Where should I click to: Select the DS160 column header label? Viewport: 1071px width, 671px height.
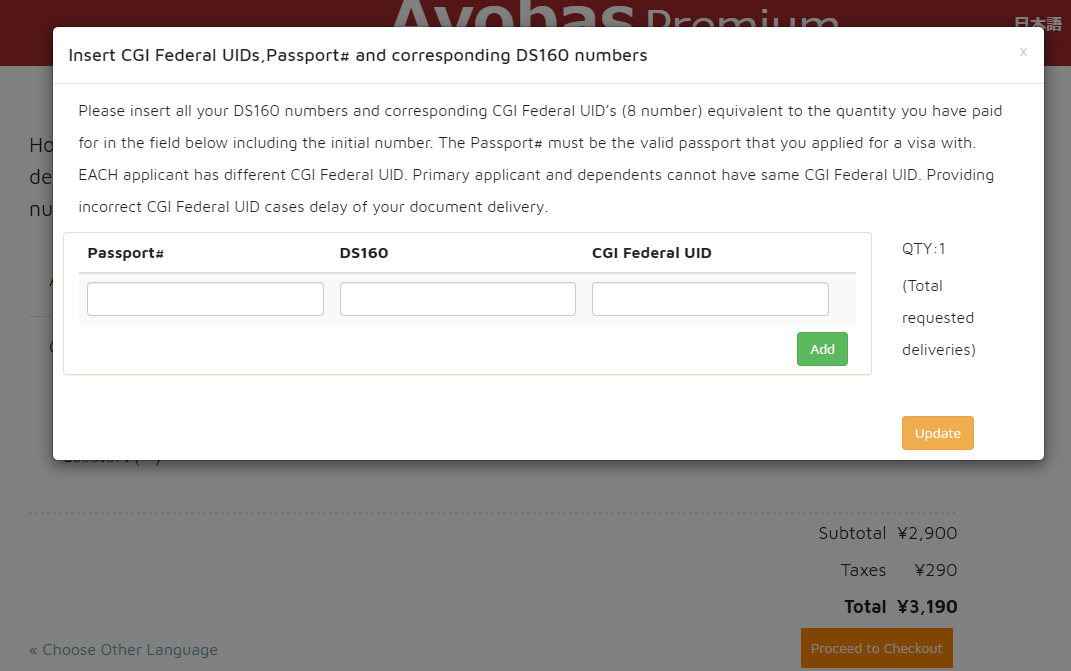click(364, 253)
